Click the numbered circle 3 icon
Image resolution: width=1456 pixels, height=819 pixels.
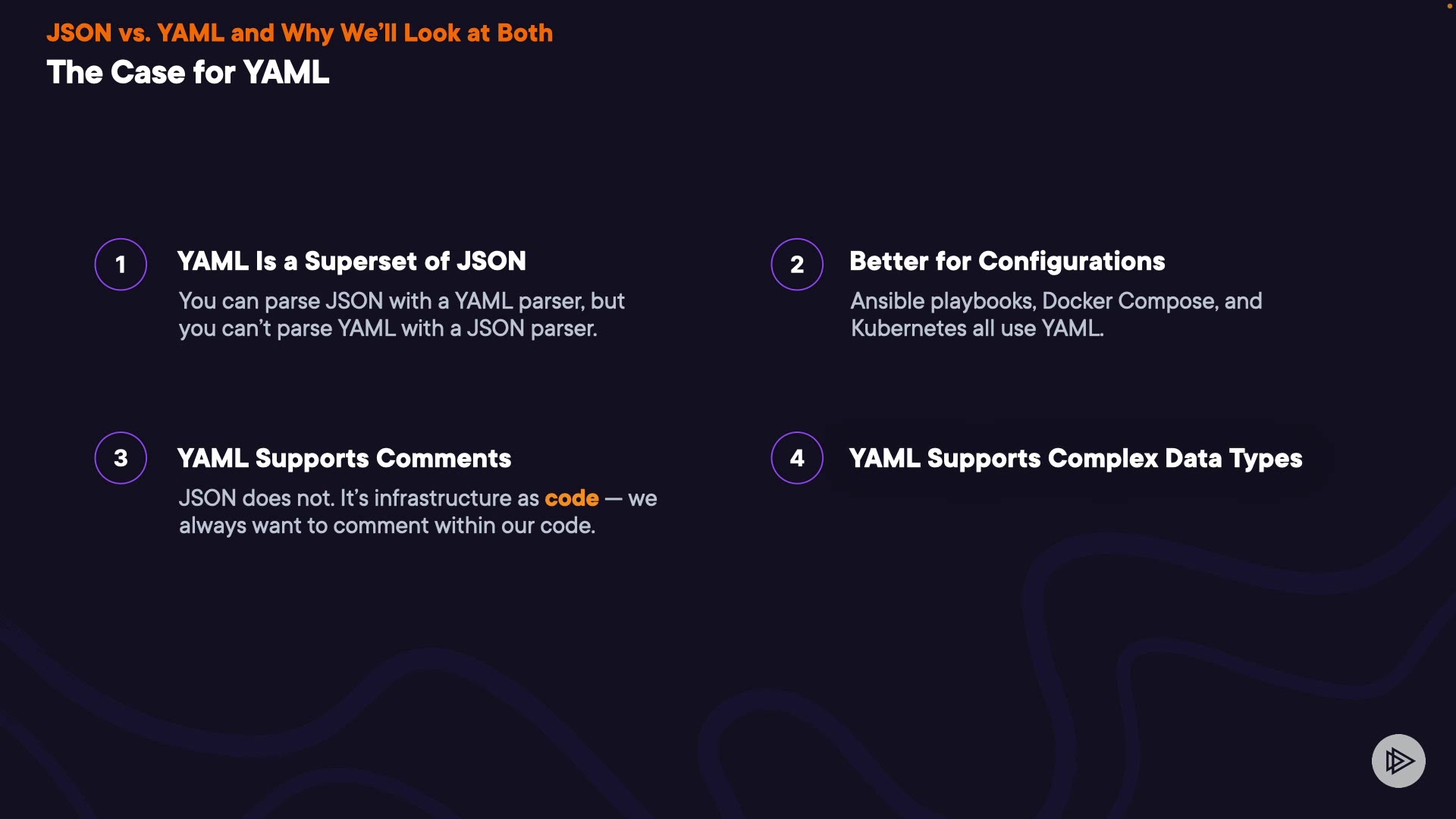(x=121, y=458)
